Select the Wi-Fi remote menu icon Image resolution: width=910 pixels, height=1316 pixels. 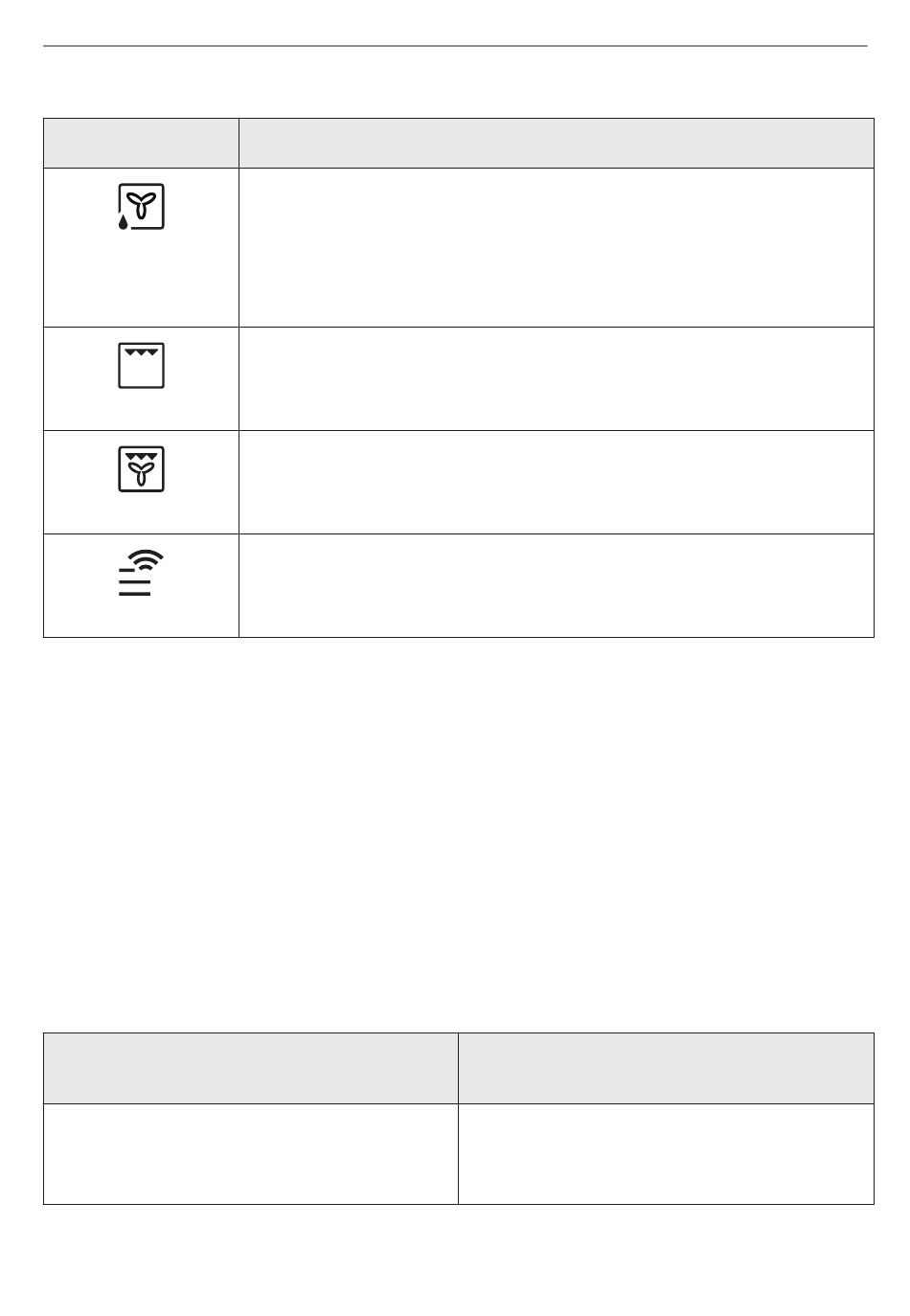[x=141, y=574]
